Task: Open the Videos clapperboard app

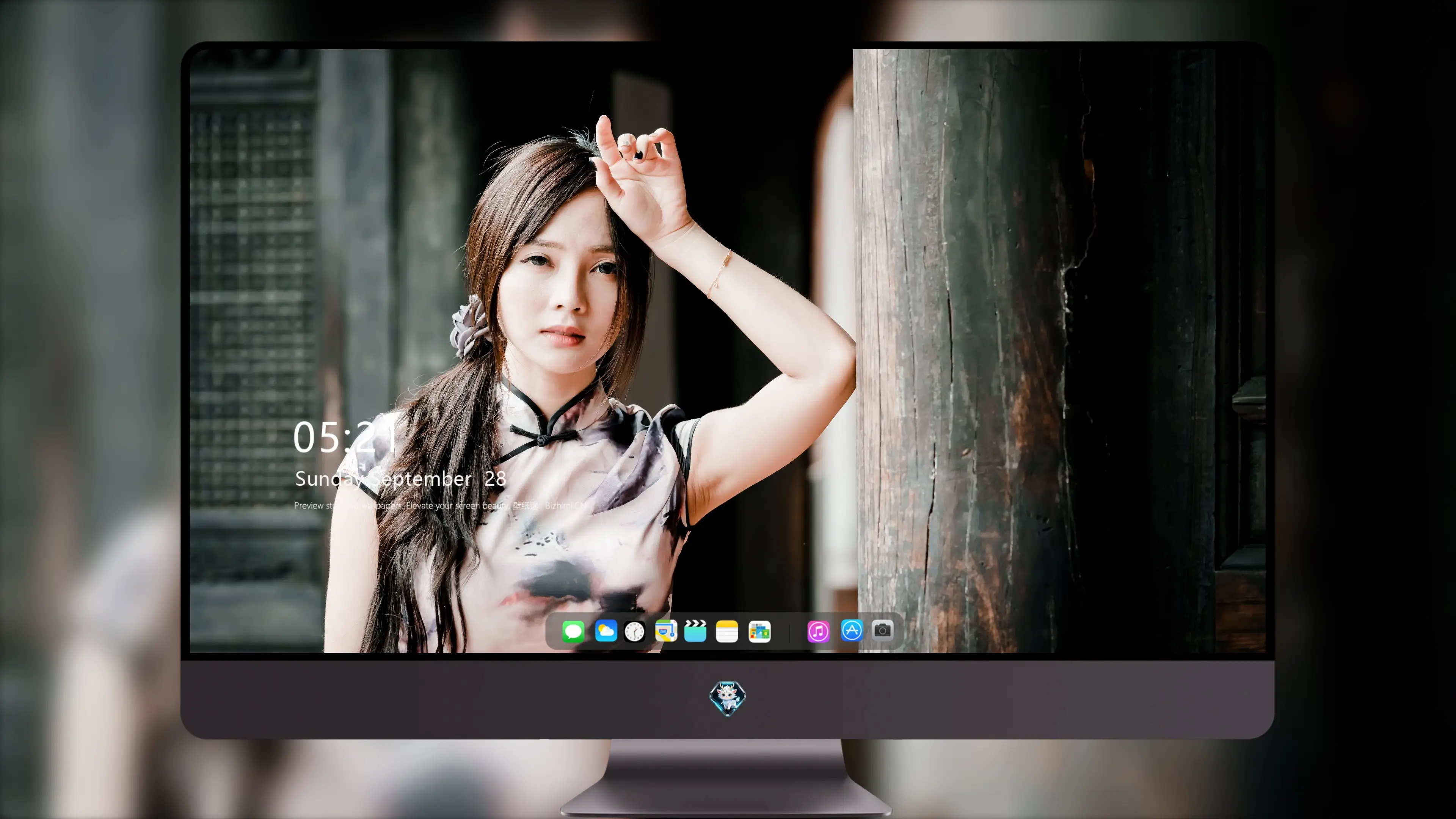Action: 695,631
